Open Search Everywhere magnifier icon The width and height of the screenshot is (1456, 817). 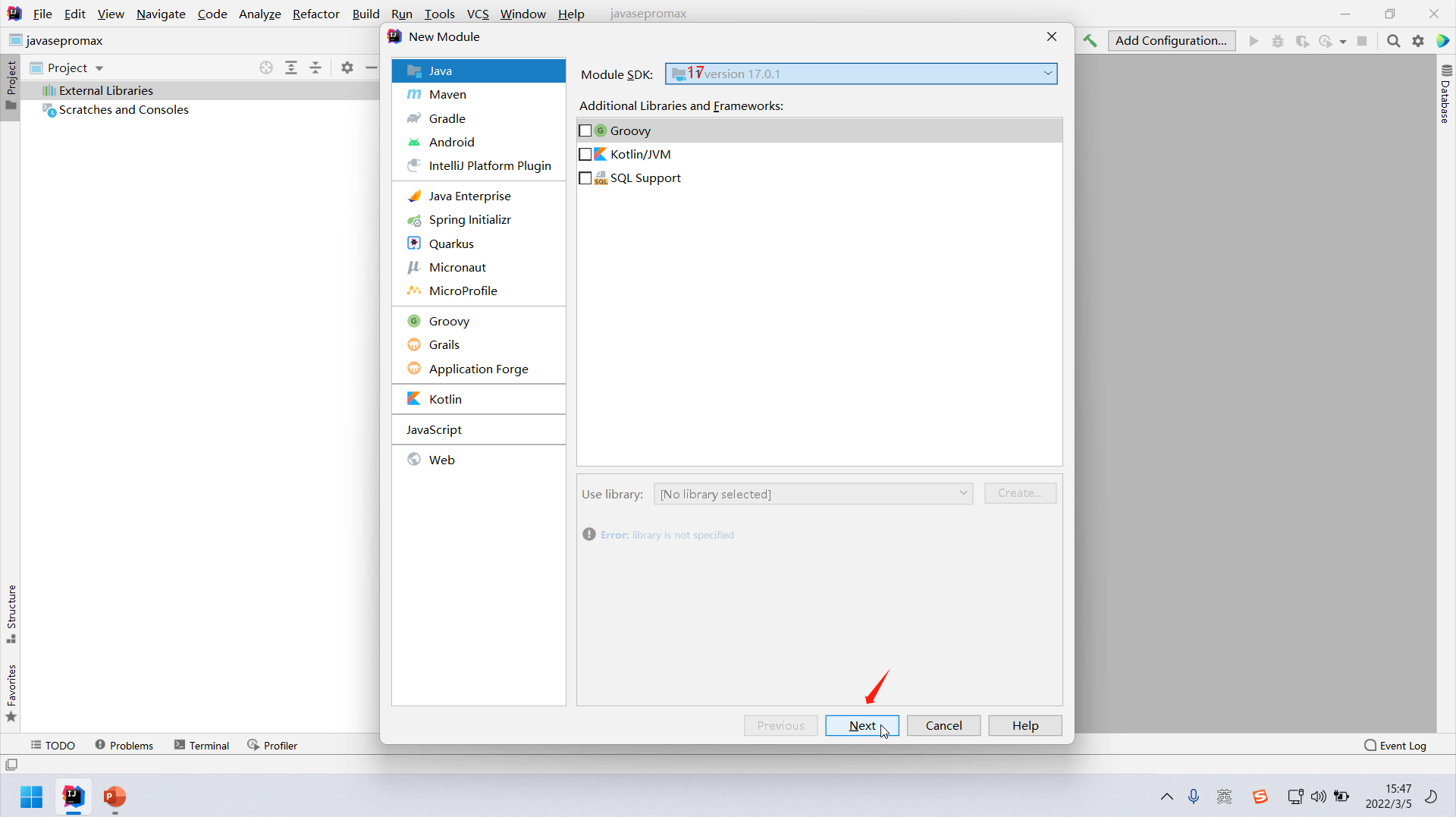click(x=1393, y=41)
